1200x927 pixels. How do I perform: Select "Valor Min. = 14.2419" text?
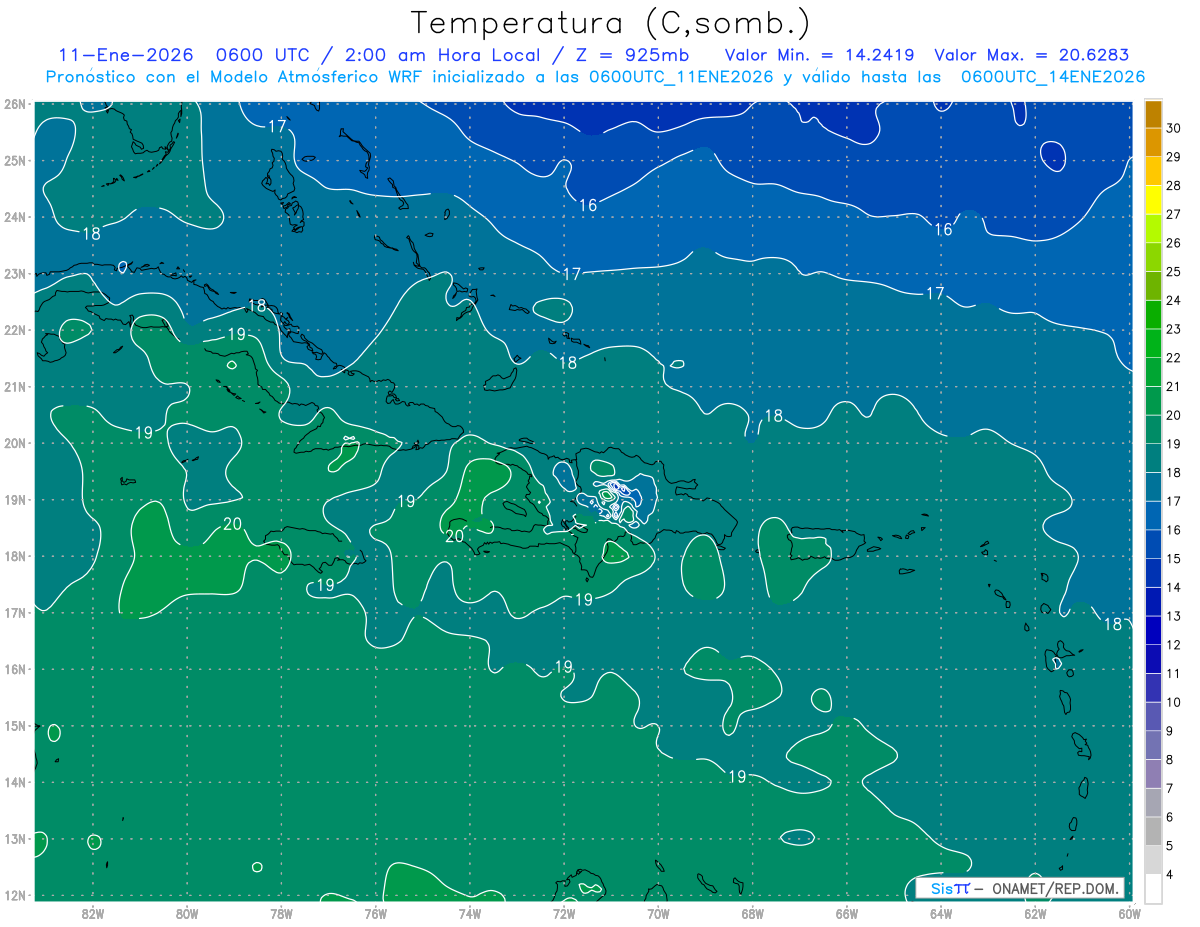point(821,55)
